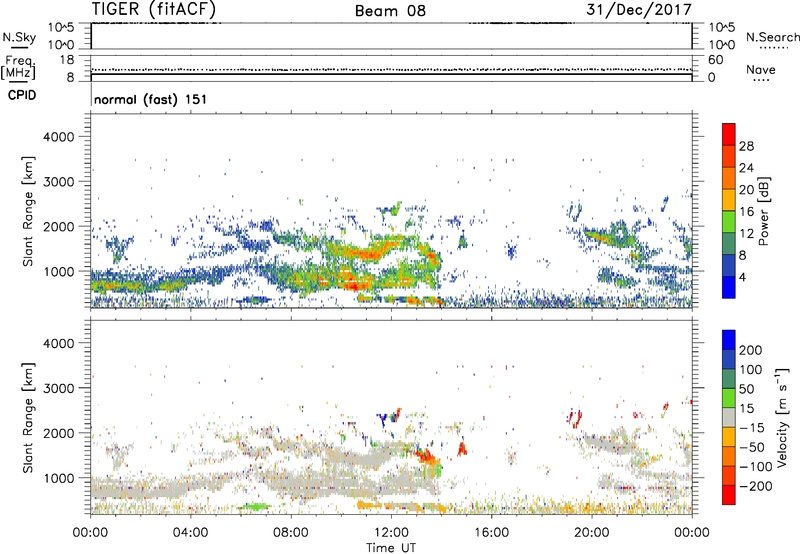This screenshot has height=554, width=800.
Task: Click the 1000 tick of the velocity panel
Action: point(59,478)
